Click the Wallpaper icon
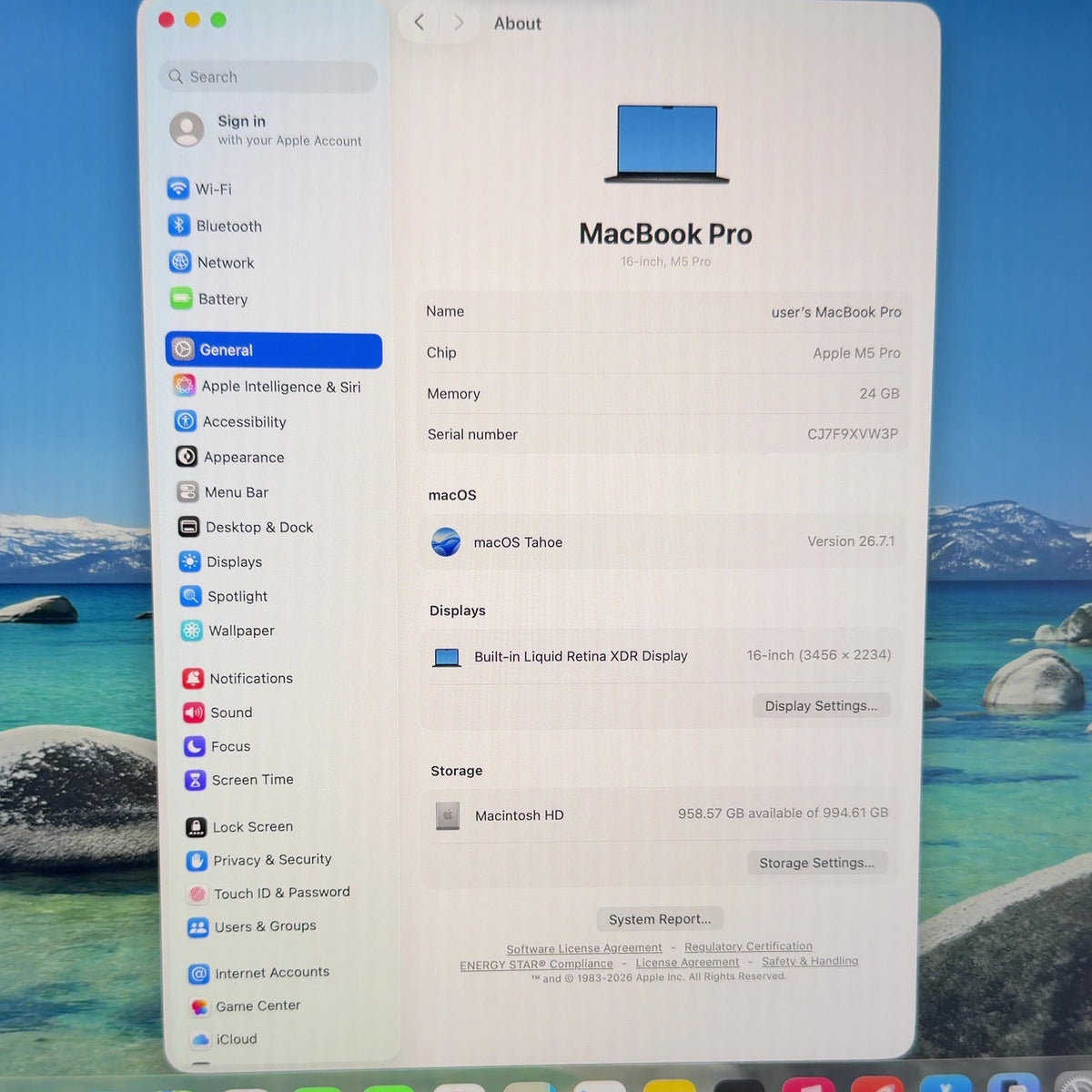This screenshot has height=1092, width=1092. (191, 631)
